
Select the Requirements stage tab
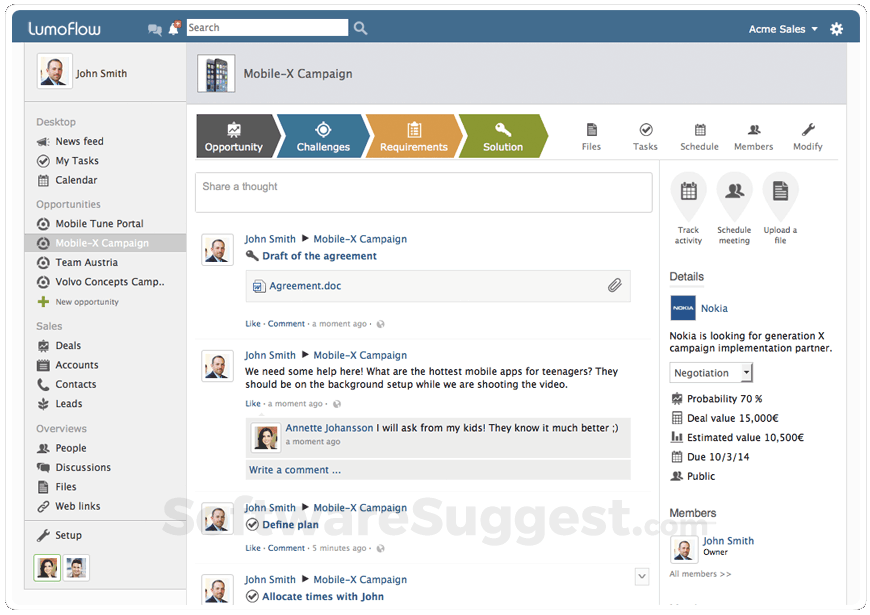tap(414, 137)
